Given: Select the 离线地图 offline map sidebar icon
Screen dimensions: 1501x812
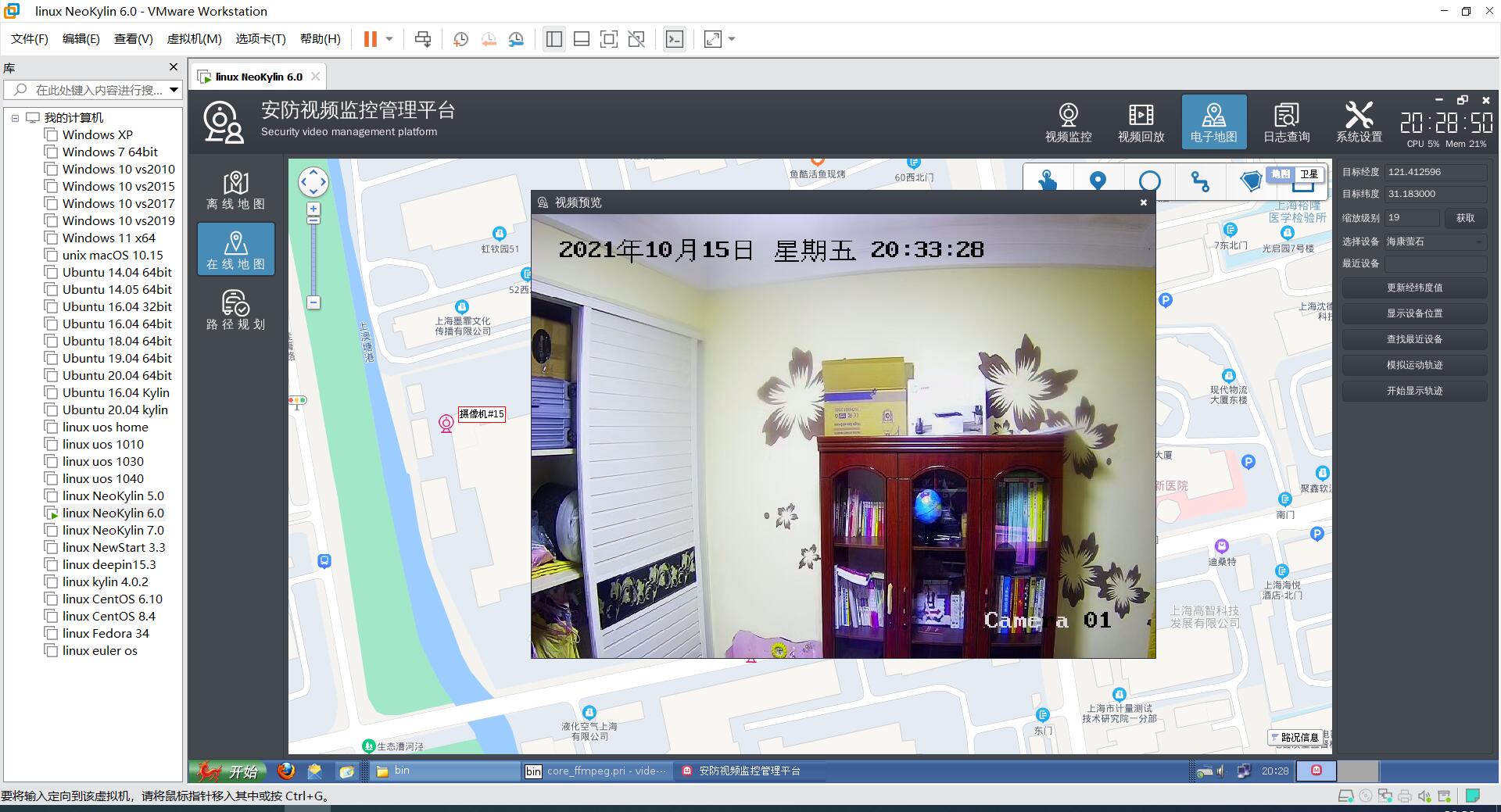Looking at the screenshot, I should pos(235,190).
